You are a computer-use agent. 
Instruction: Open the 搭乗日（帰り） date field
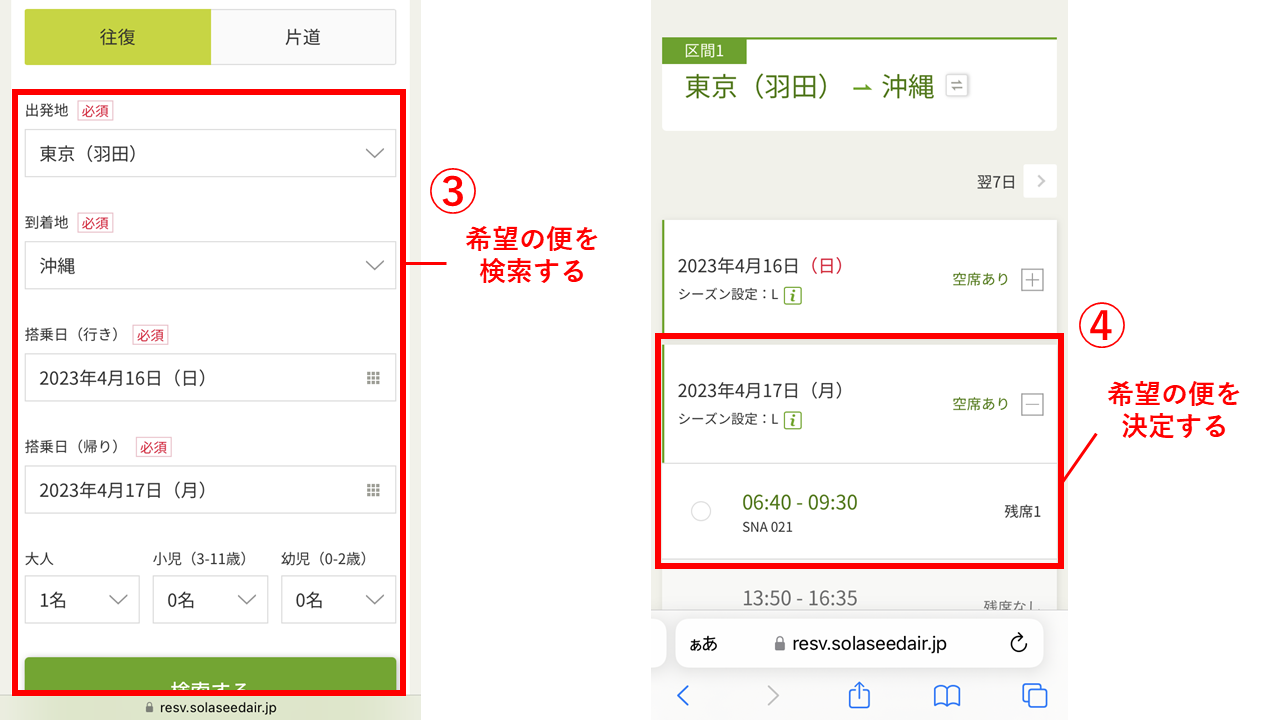[x=210, y=489]
